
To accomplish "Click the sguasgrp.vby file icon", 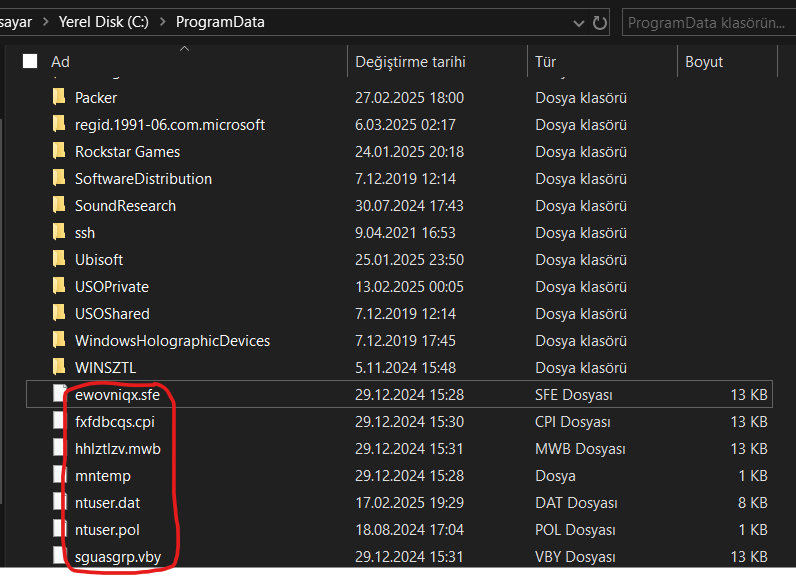I will 60,556.
